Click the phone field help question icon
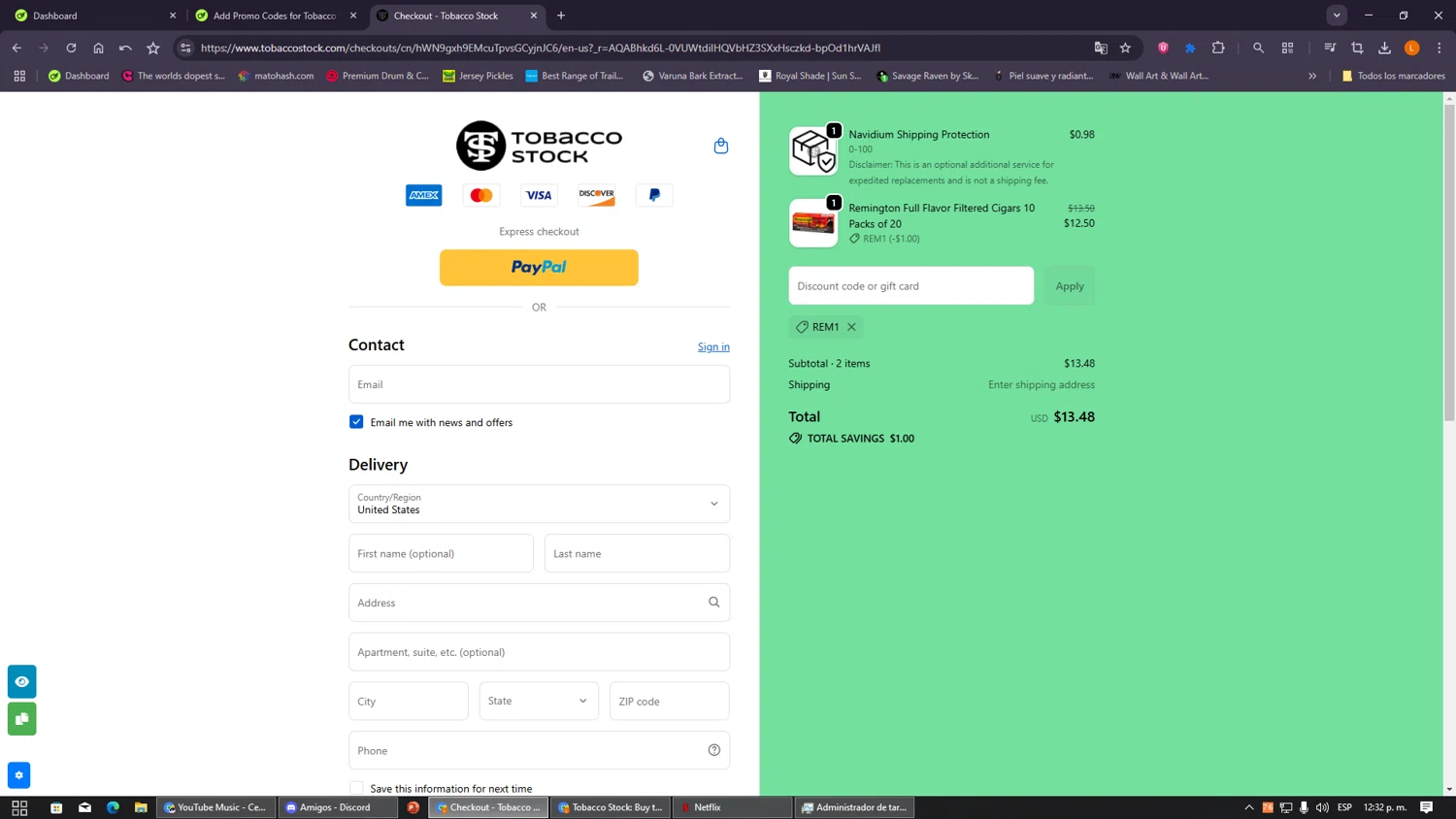The width and height of the screenshot is (1456, 819). 713,750
